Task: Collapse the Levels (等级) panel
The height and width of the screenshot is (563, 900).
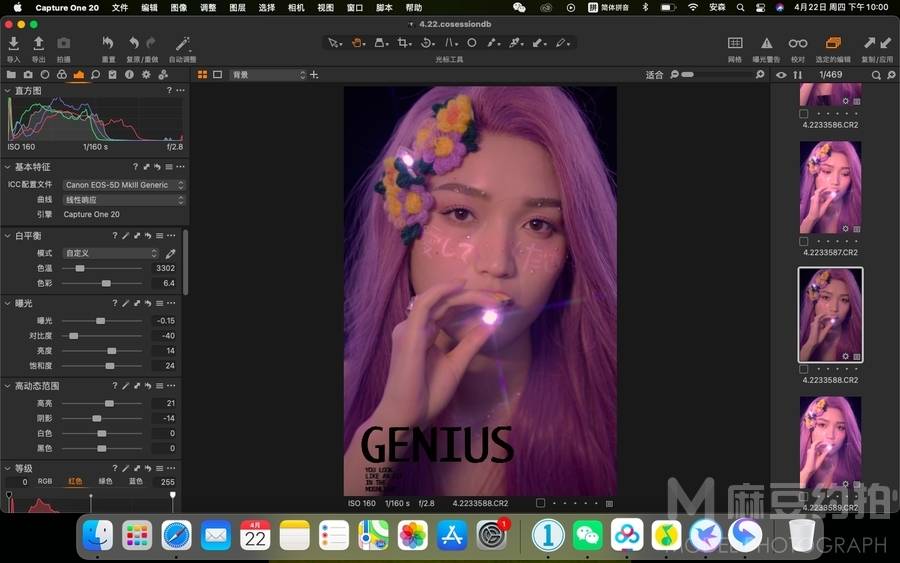Action: [x=7, y=468]
